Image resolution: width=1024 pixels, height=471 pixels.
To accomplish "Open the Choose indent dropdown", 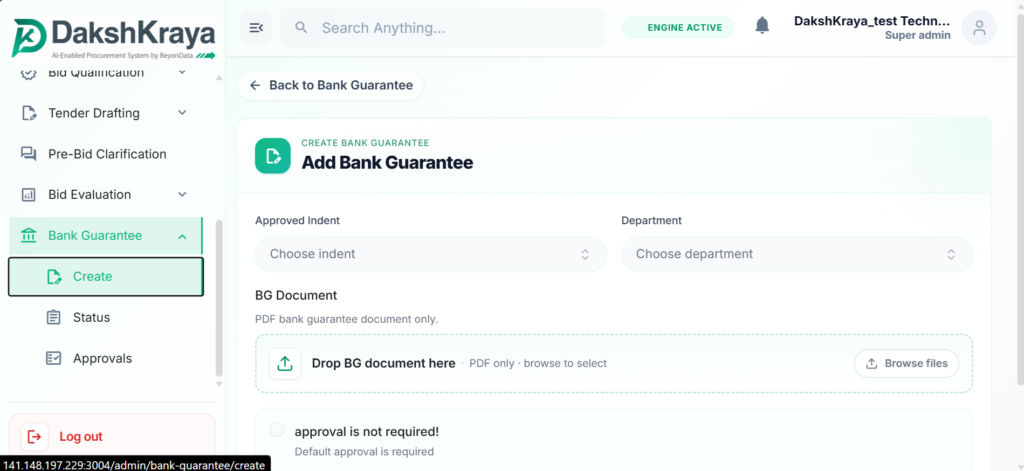I will point(430,254).
